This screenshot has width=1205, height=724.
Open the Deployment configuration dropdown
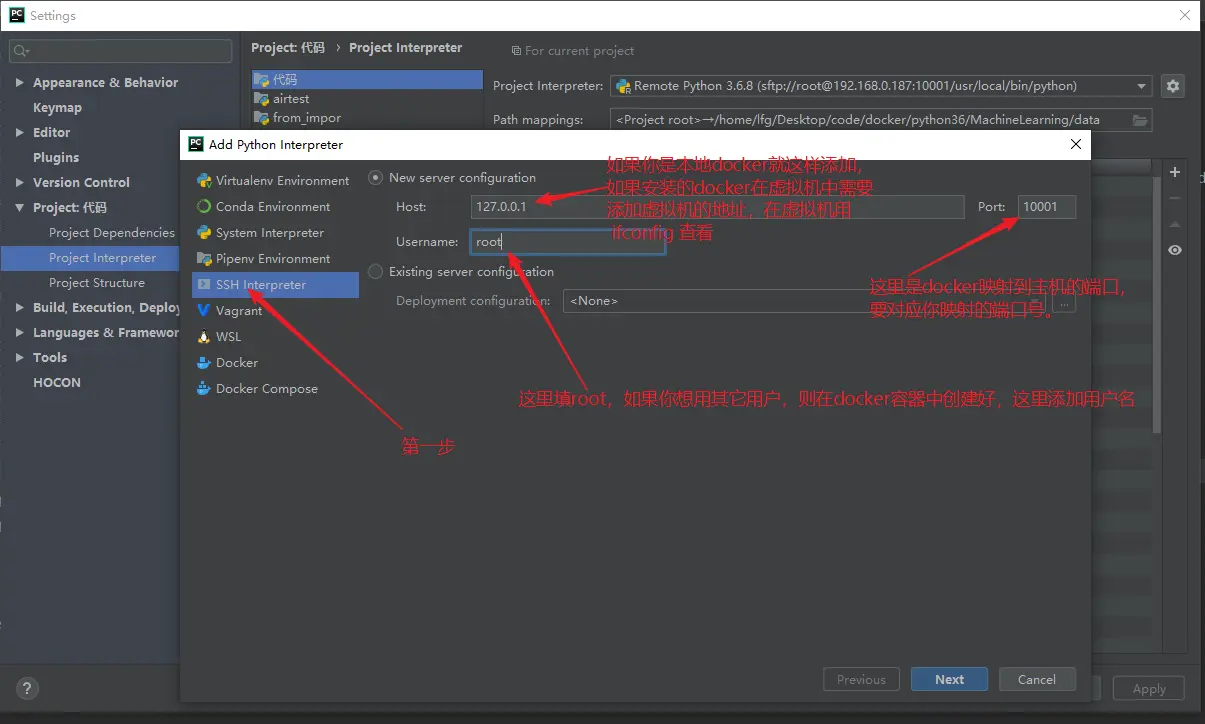(806, 301)
